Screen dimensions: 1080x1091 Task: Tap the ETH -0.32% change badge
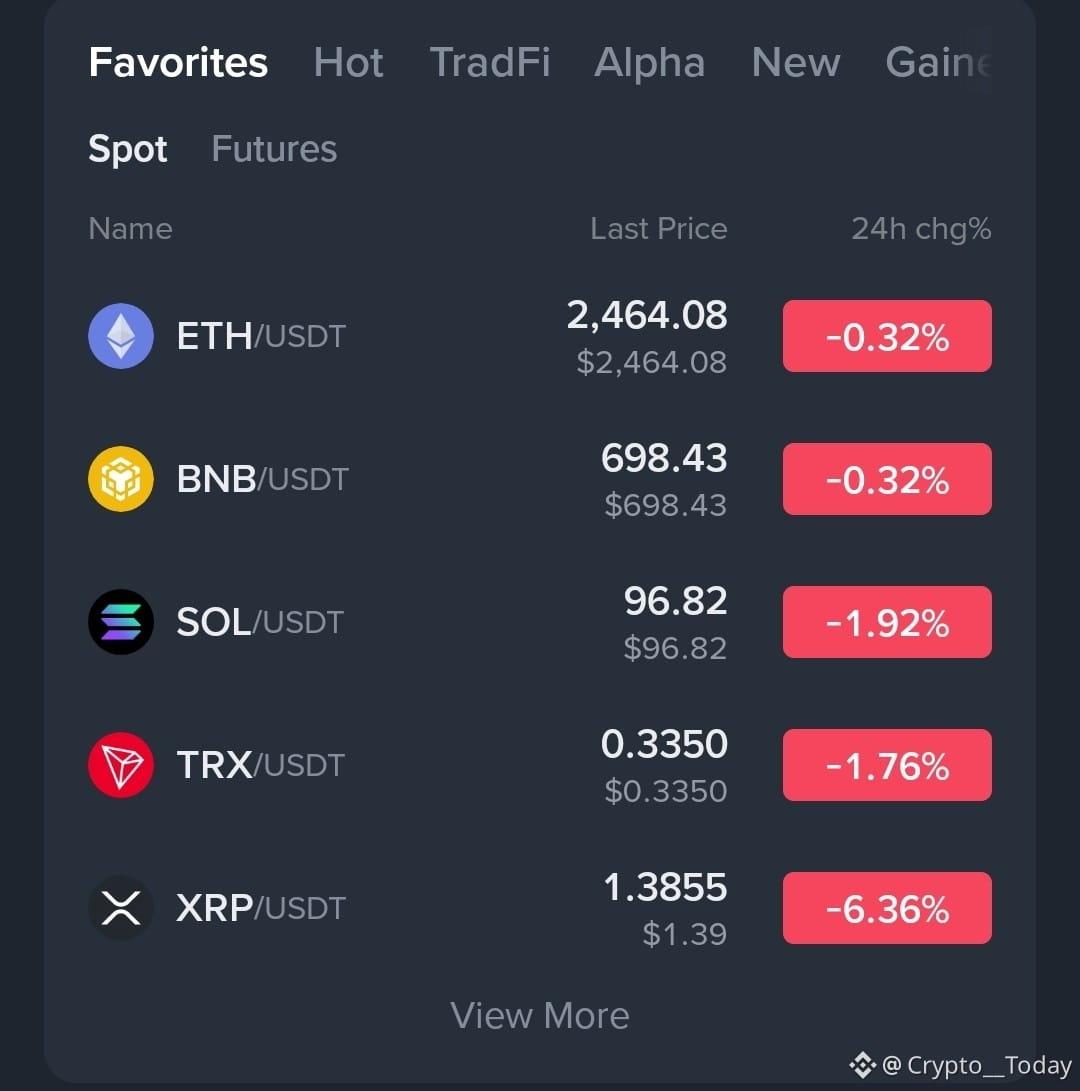(x=887, y=336)
